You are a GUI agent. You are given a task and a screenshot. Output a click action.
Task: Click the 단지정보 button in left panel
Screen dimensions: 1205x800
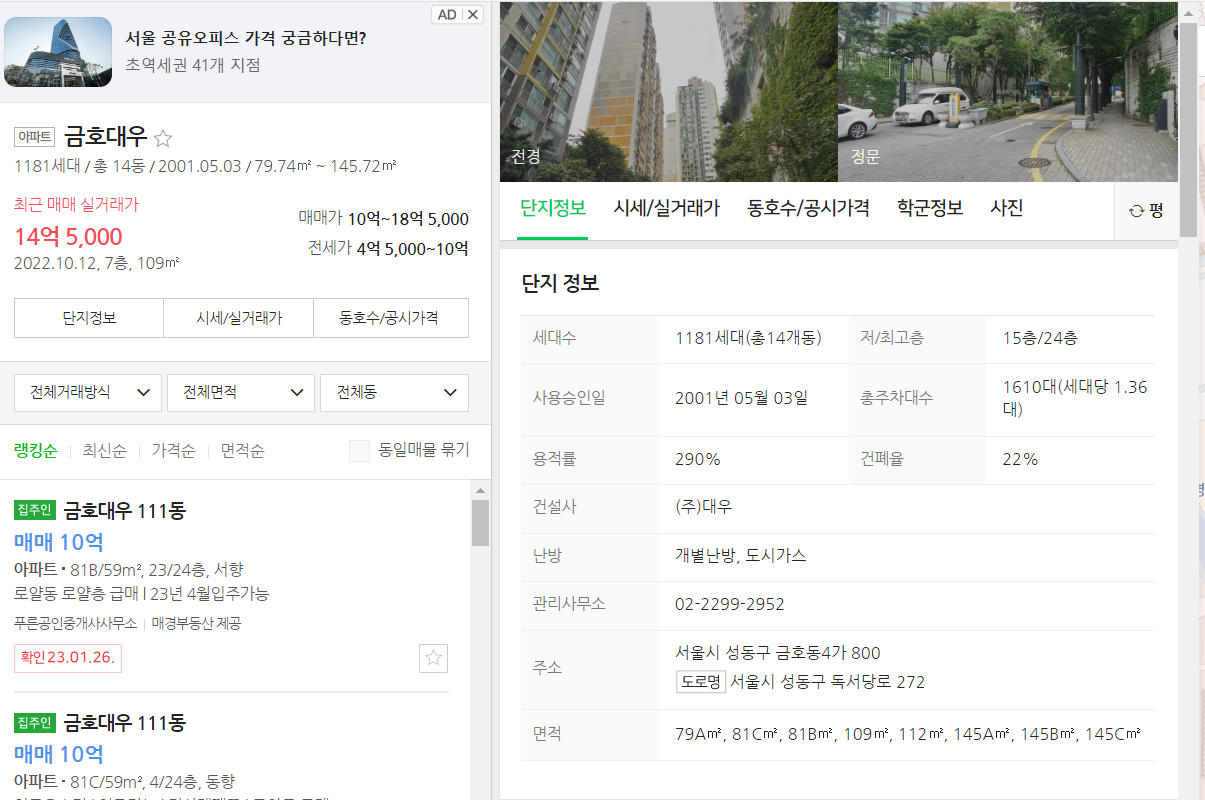(89, 318)
